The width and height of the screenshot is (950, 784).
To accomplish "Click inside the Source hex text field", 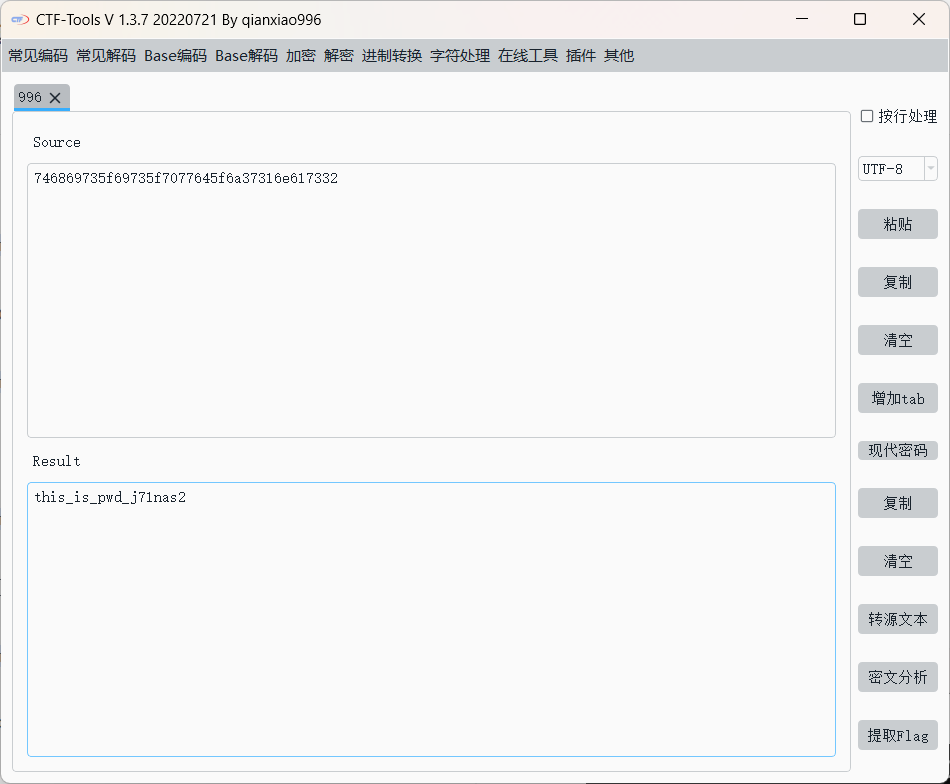I will 431,300.
